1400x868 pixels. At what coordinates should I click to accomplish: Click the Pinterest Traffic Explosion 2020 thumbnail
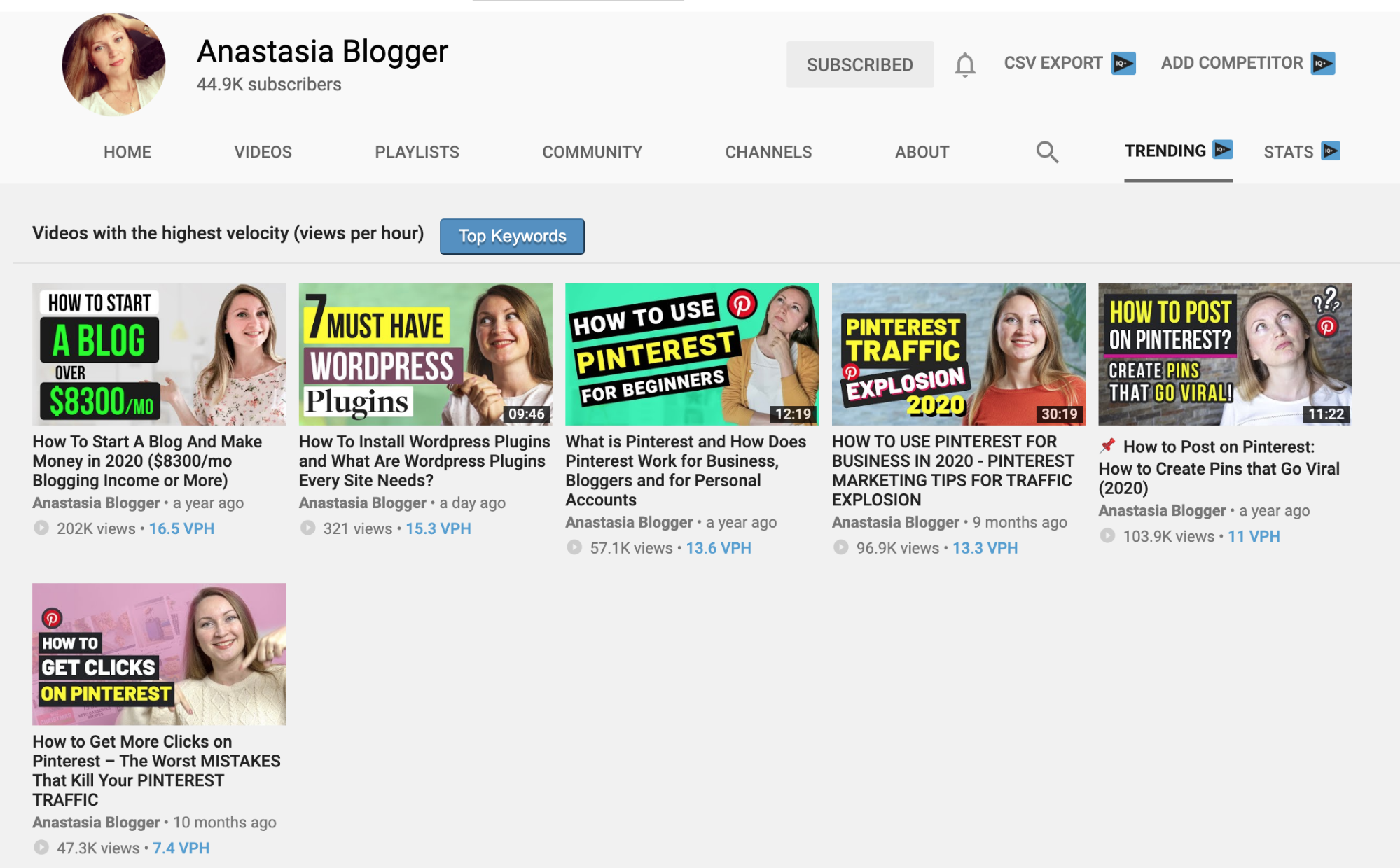pyautogui.click(x=959, y=354)
